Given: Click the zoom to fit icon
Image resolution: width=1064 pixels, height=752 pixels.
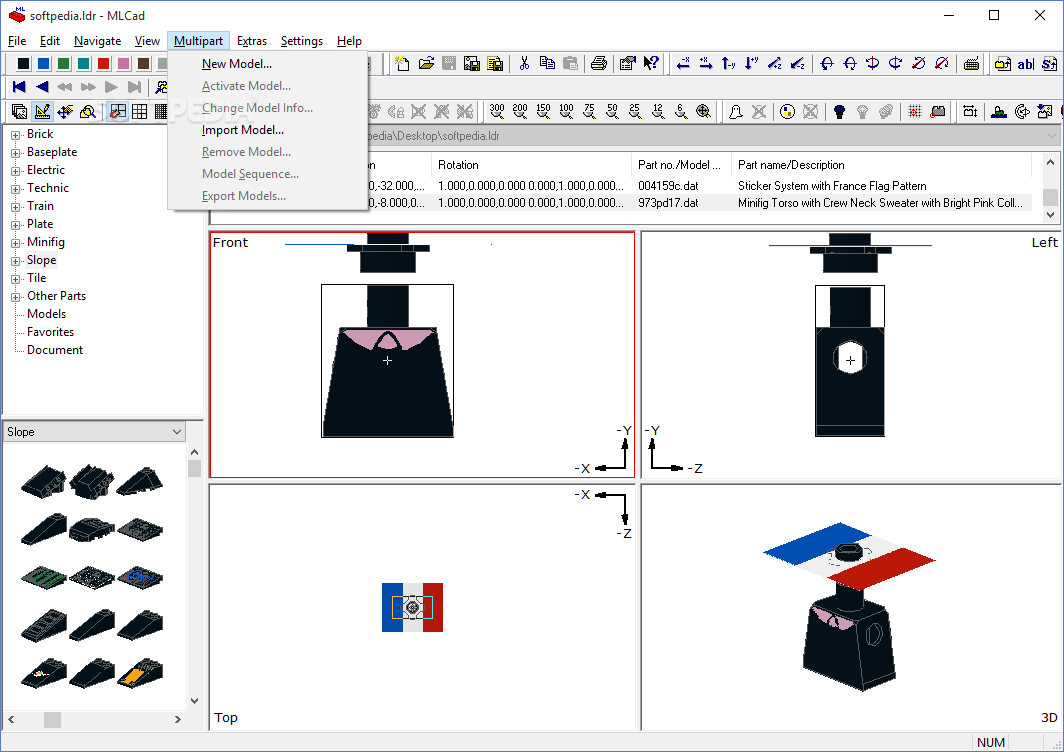Looking at the screenshot, I should [x=704, y=111].
